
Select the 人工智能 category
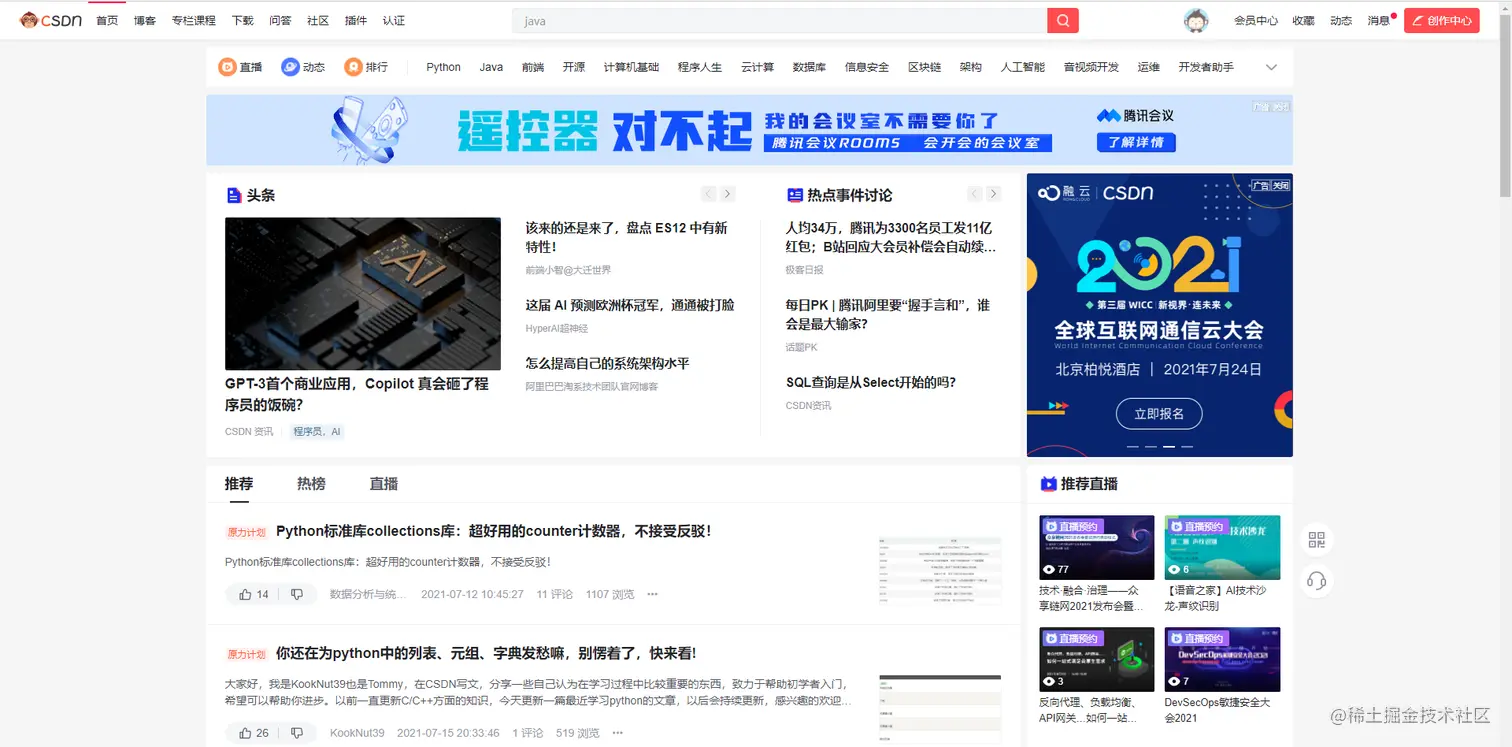click(x=1022, y=67)
